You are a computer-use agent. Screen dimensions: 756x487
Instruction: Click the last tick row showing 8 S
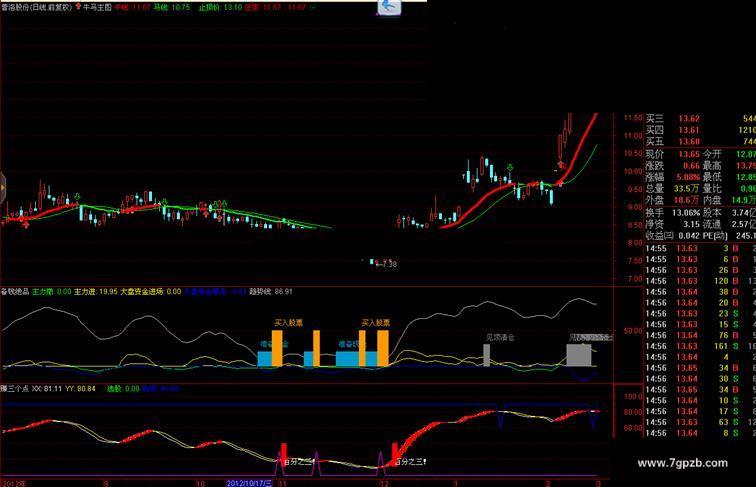tap(701, 433)
